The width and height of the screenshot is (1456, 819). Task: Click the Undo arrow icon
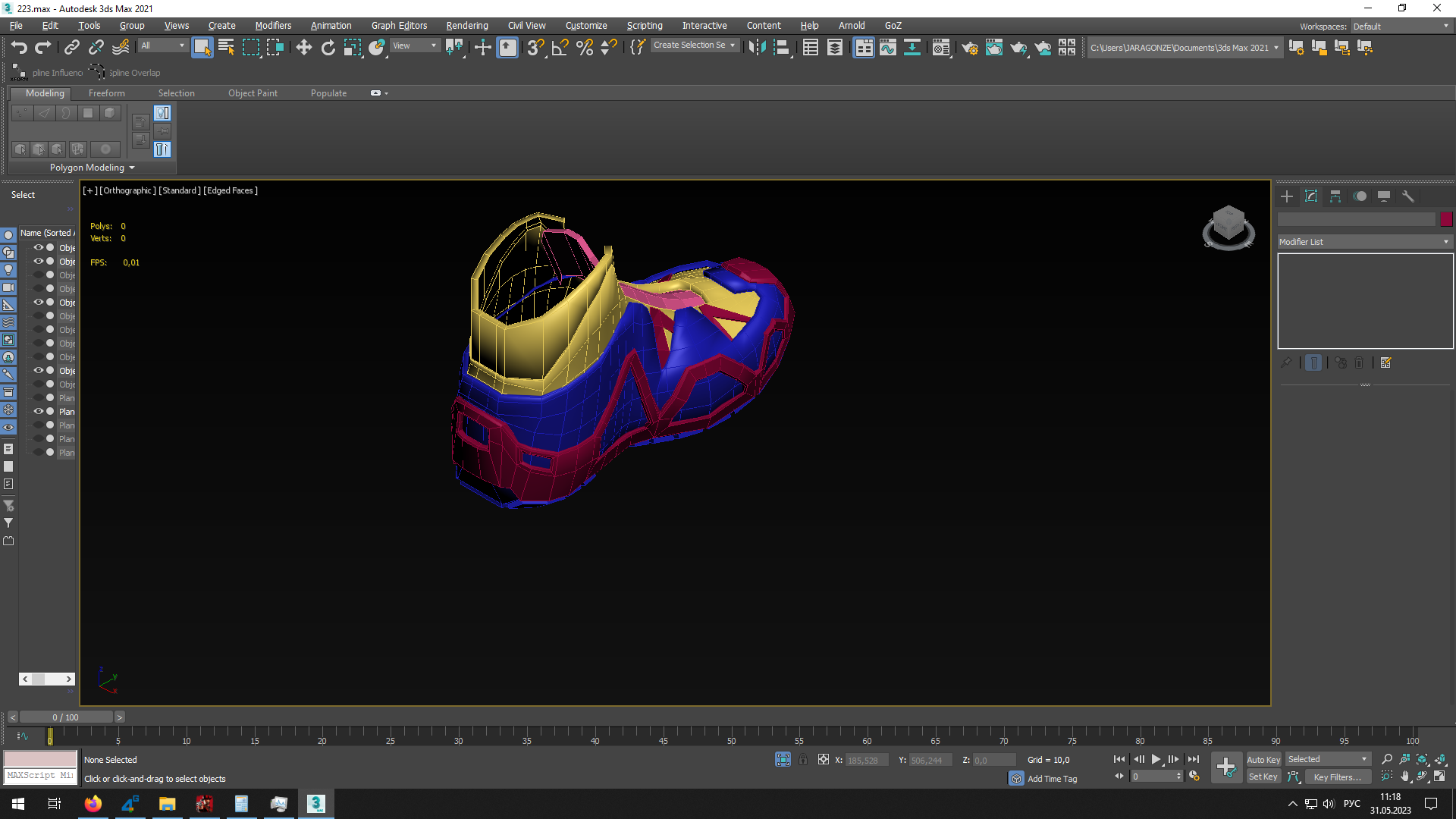point(19,48)
